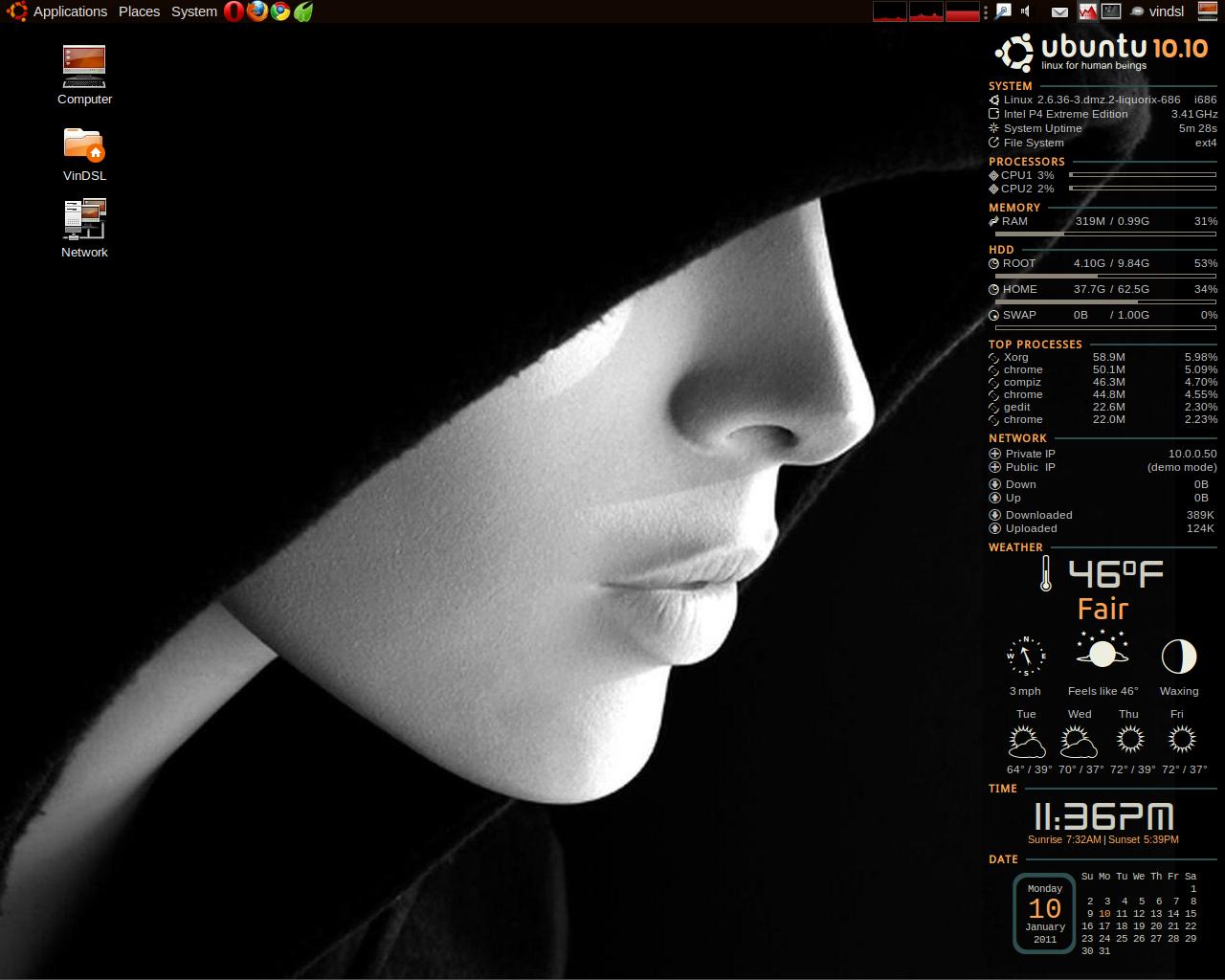This screenshot has width=1225, height=980.
Task: Click the Ubuntu logo in top panel
Action: pyautogui.click(x=15, y=11)
